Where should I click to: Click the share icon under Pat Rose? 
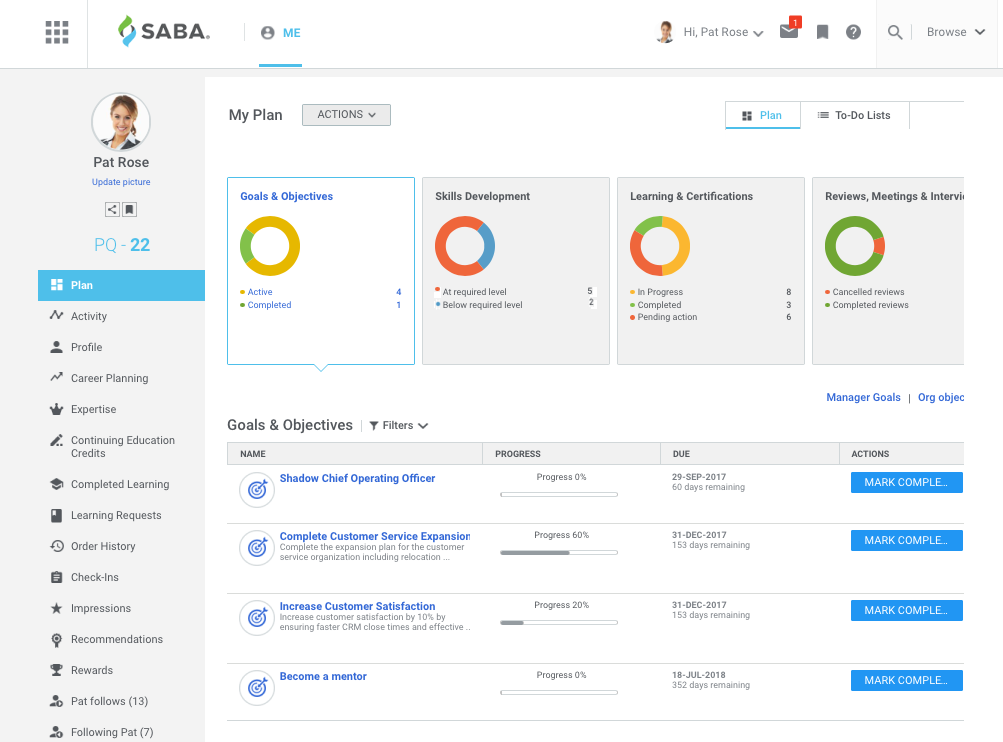112,209
